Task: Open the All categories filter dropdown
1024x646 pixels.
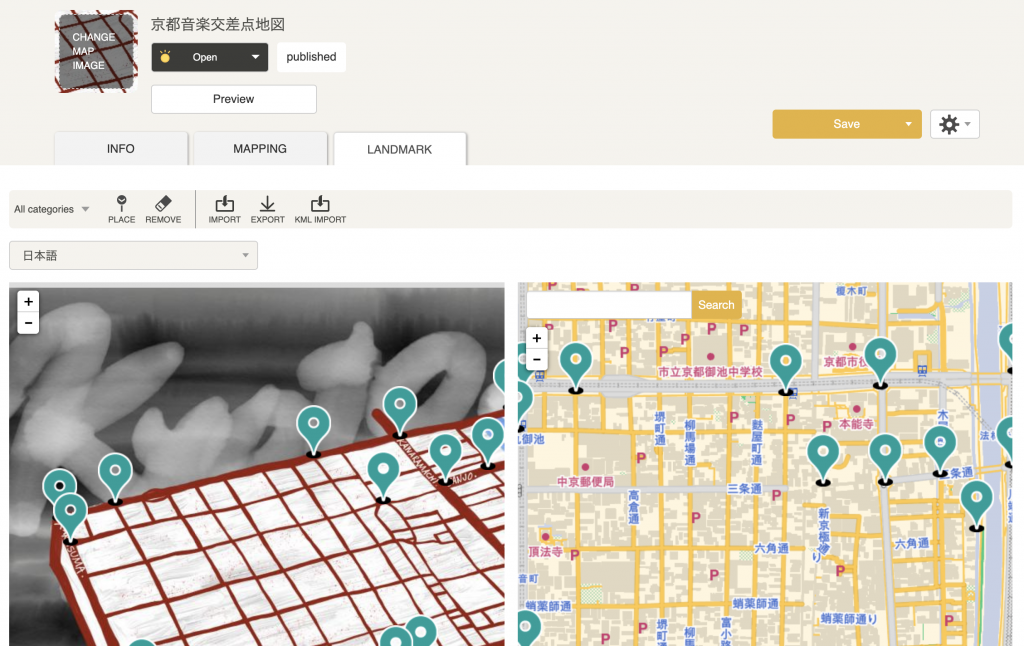Action: pos(45,208)
